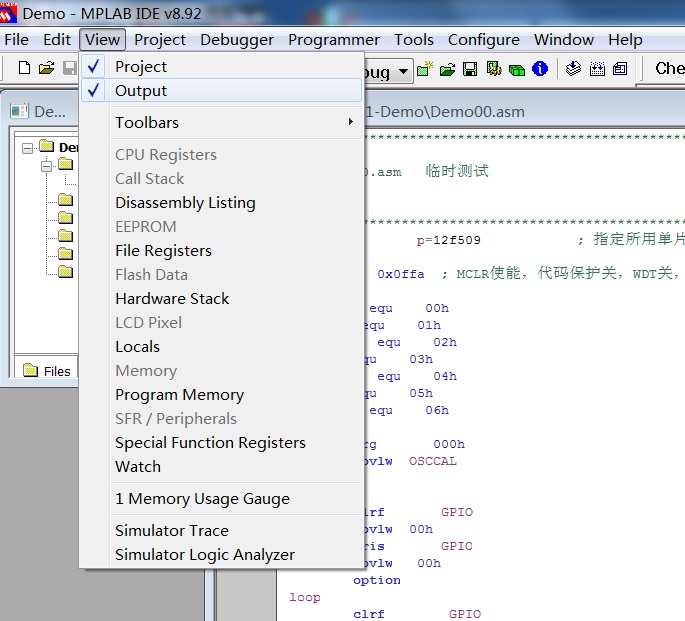Click the grayed Memory entry
The width and height of the screenshot is (685, 621).
click(222, 371)
